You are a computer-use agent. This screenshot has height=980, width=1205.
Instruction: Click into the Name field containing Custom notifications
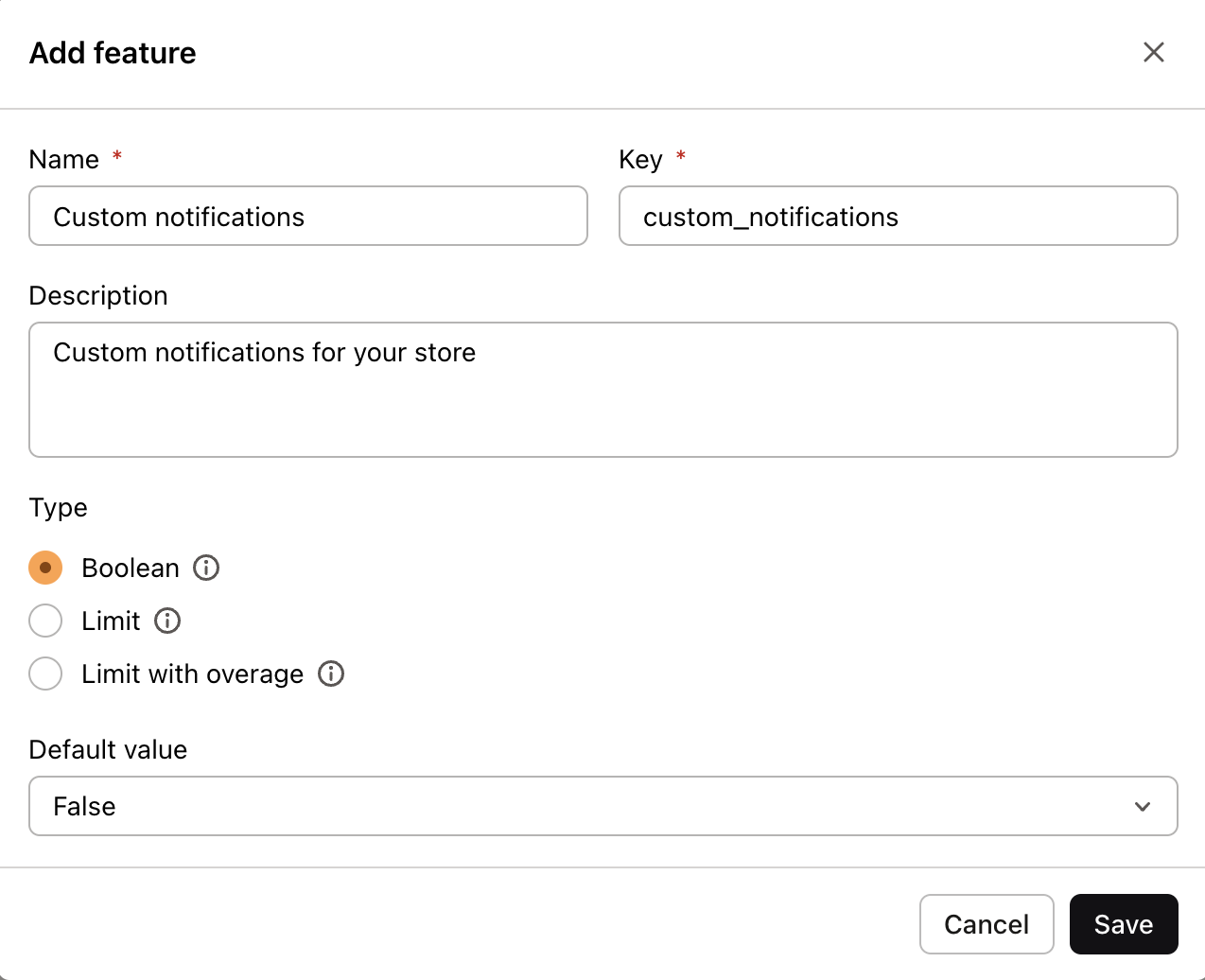tap(308, 217)
